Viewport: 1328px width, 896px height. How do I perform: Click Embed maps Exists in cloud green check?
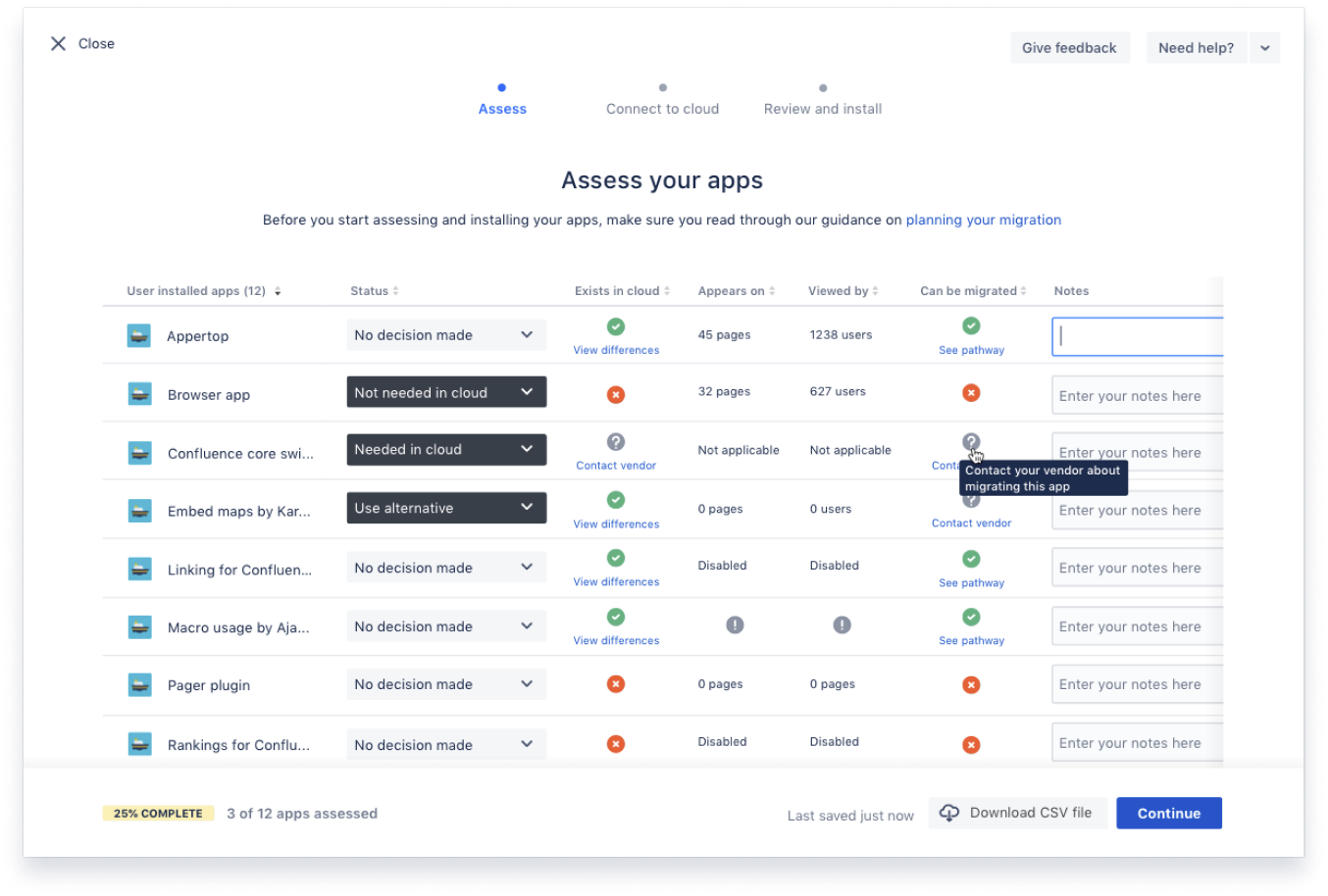[x=616, y=500]
